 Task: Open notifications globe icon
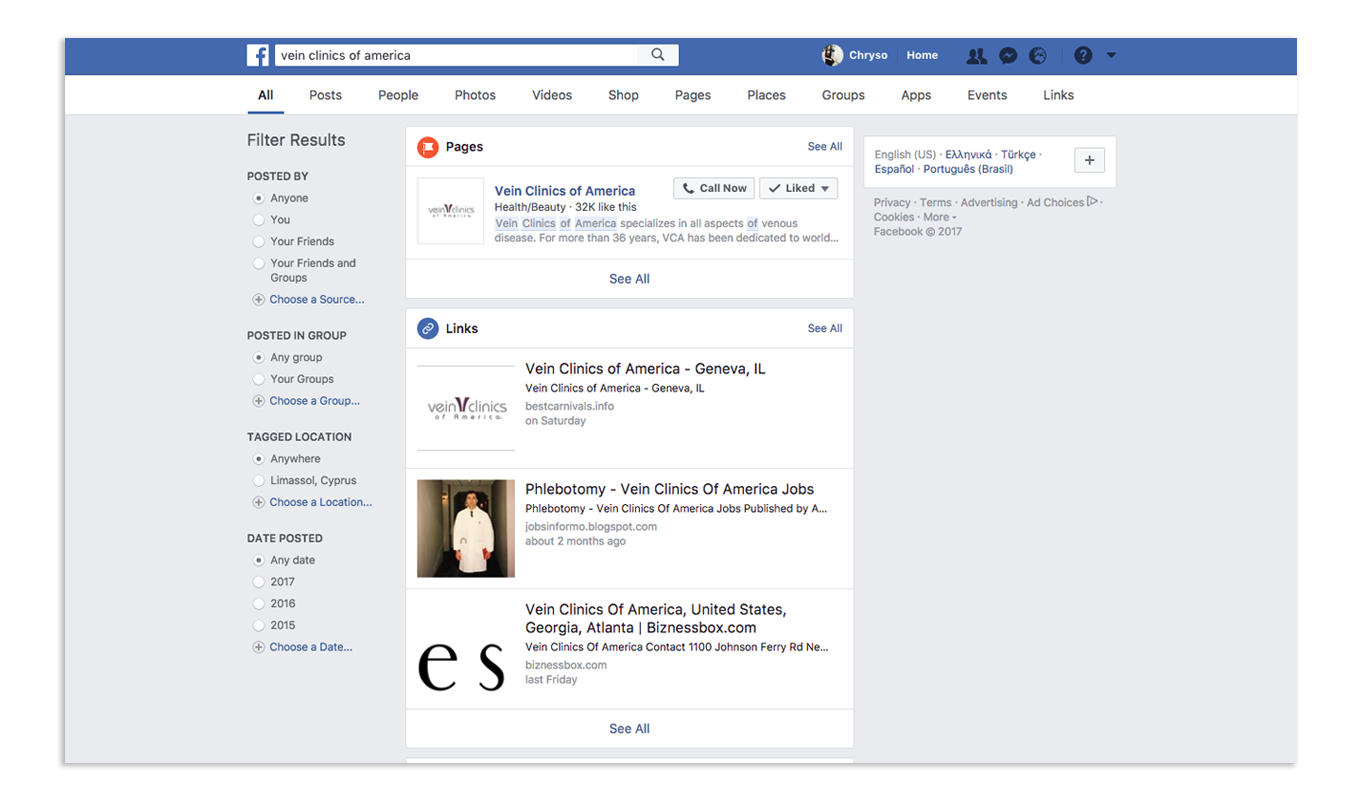[x=1038, y=56]
